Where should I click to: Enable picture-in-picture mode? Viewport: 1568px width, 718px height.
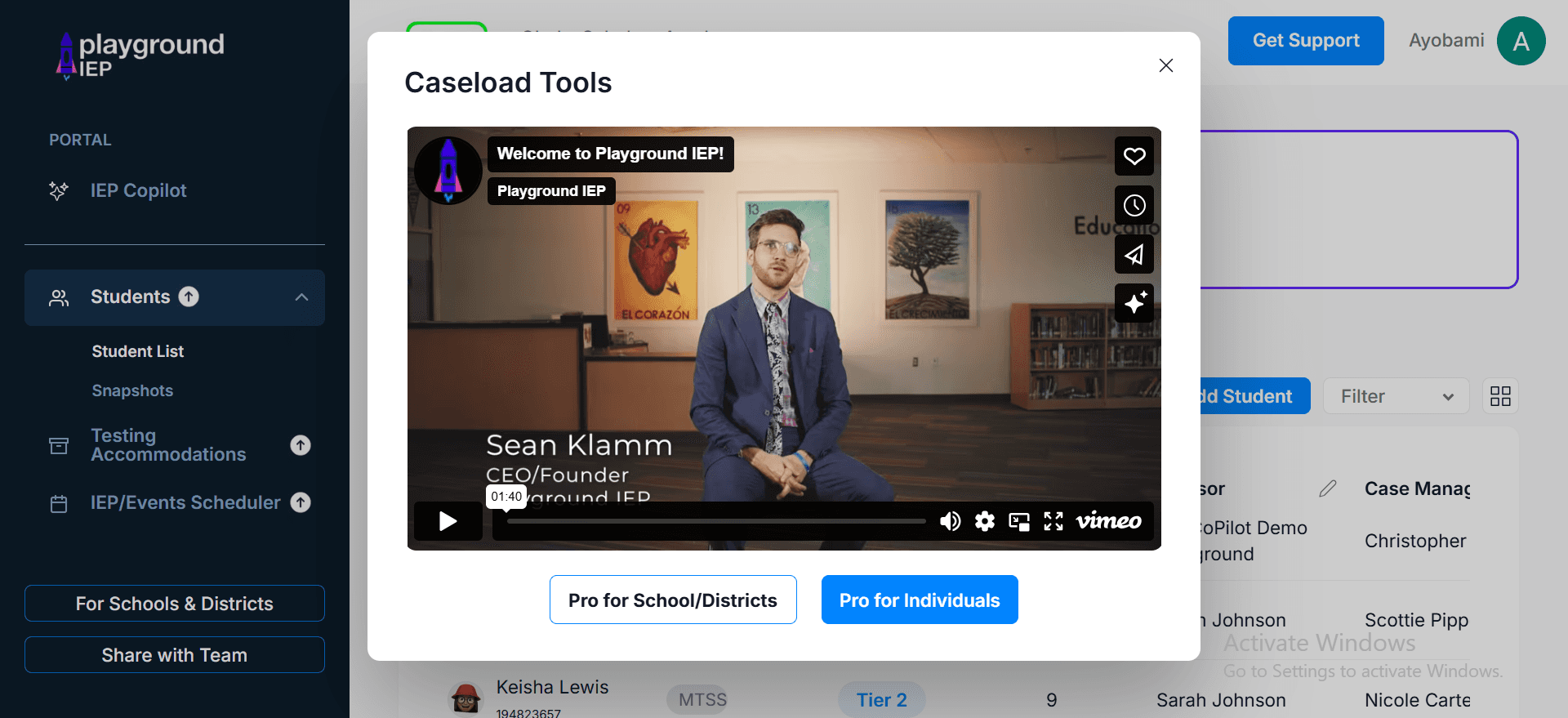click(x=1019, y=521)
